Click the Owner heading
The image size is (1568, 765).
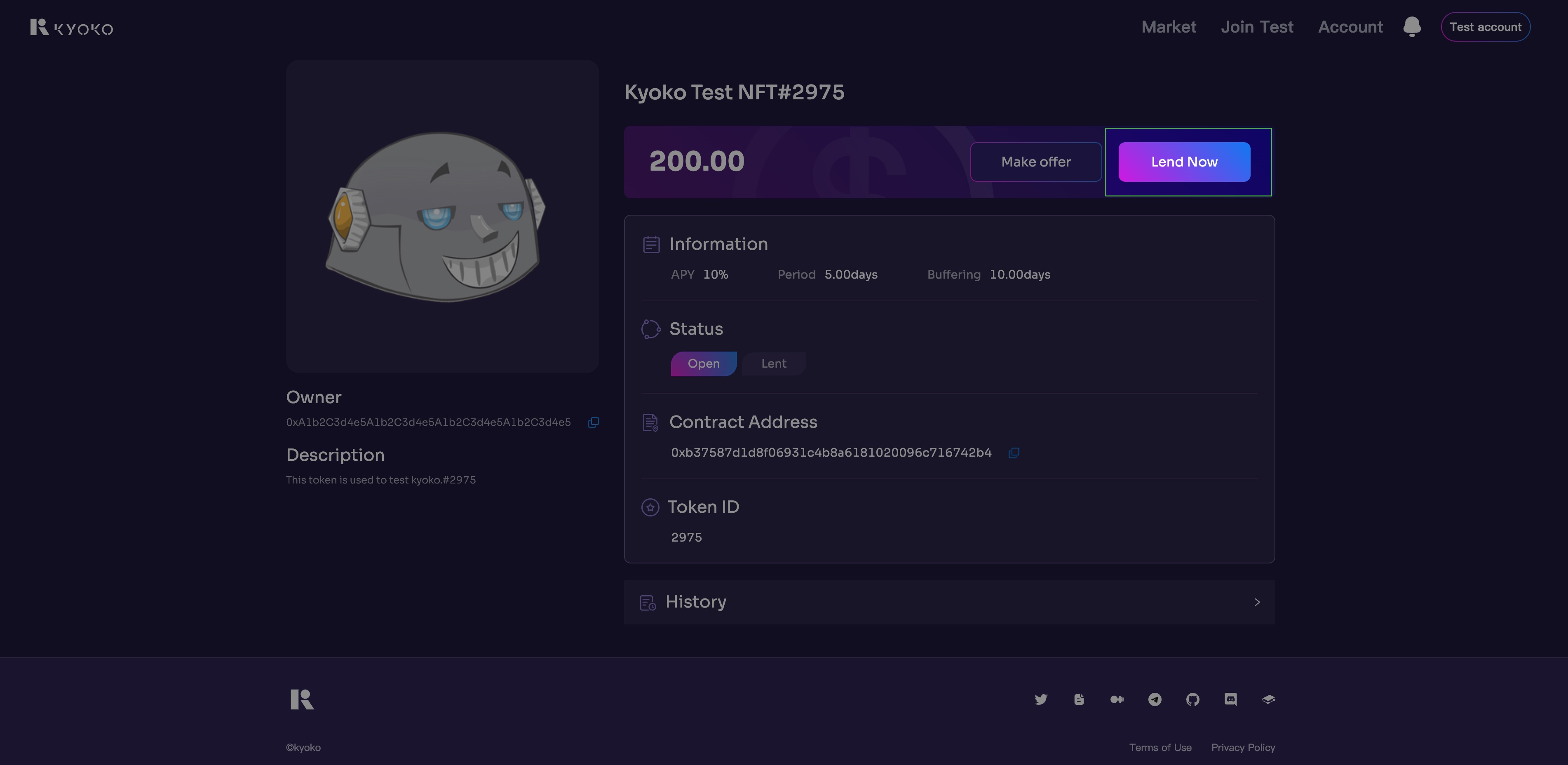pyautogui.click(x=314, y=397)
